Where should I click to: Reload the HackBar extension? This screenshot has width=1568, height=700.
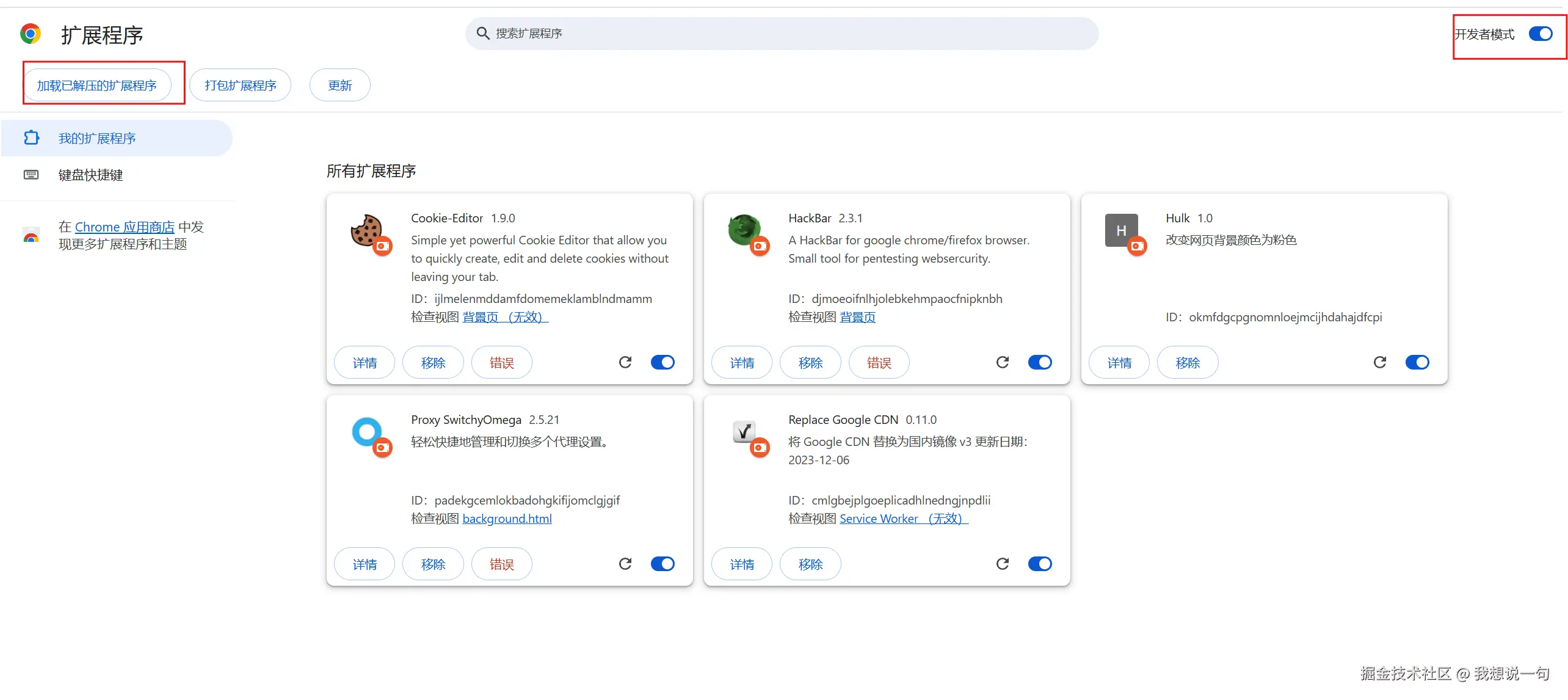pos(1003,362)
